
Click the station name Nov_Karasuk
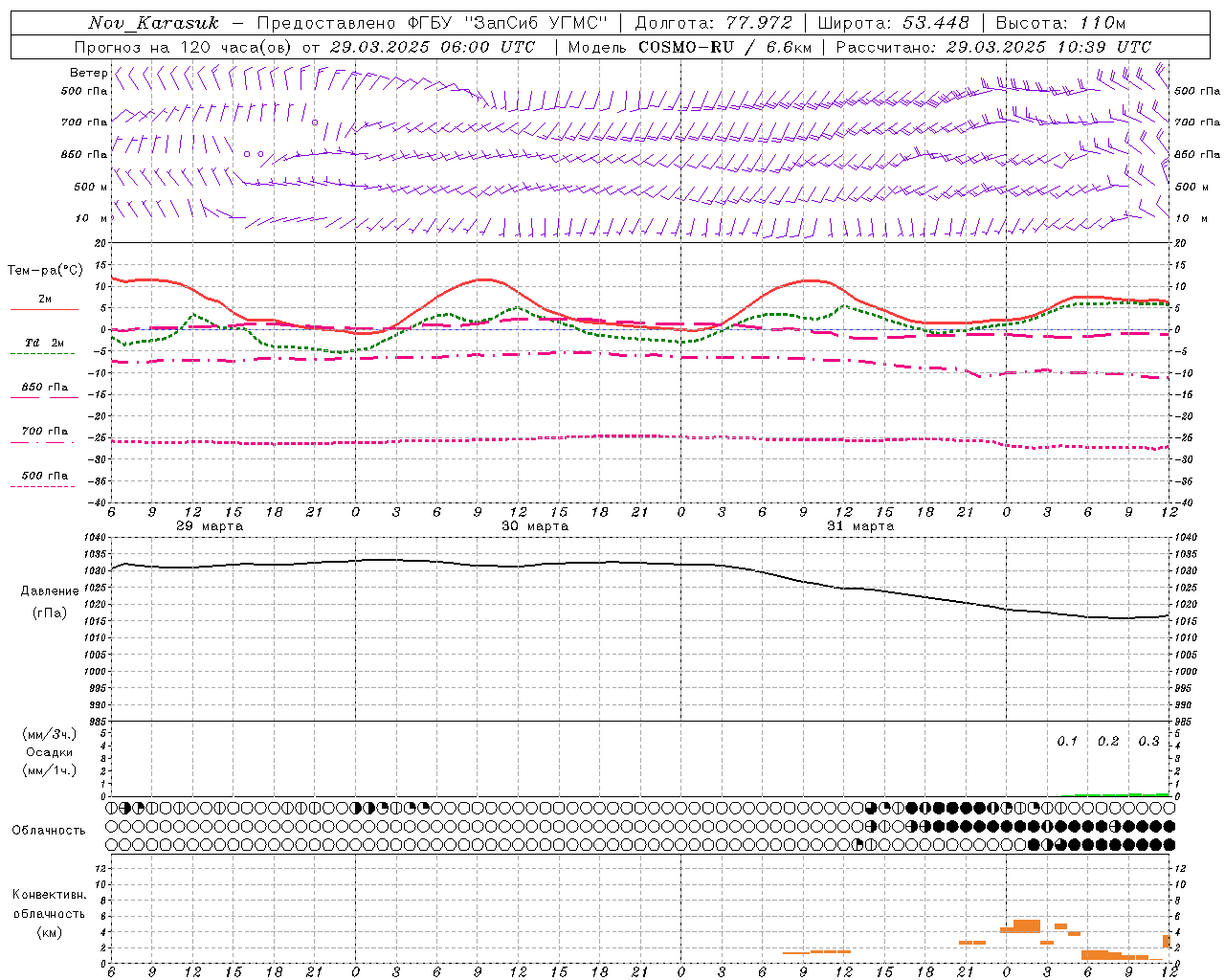[x=153, y=23]
